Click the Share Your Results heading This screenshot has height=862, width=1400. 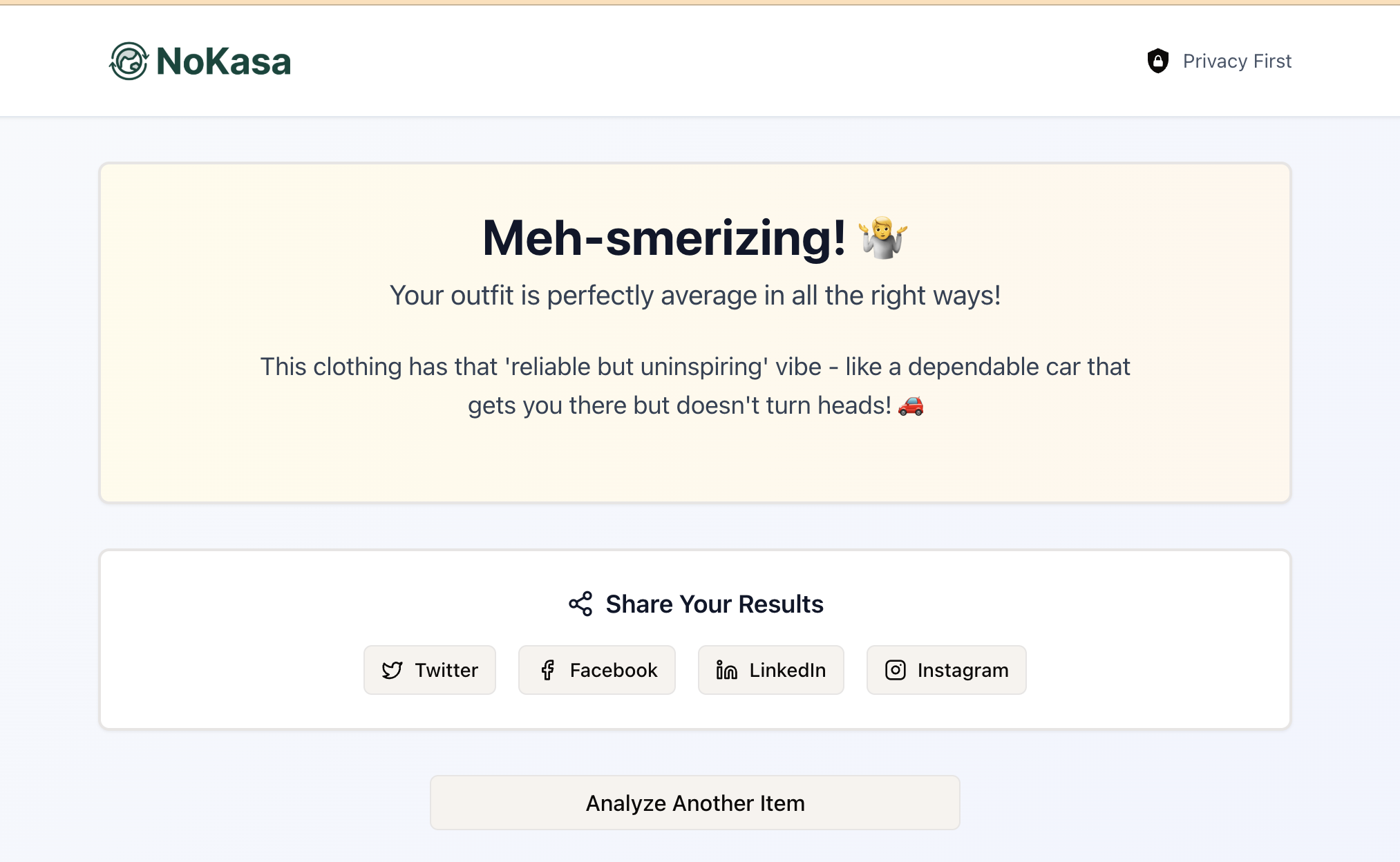(x=715, y=604)
